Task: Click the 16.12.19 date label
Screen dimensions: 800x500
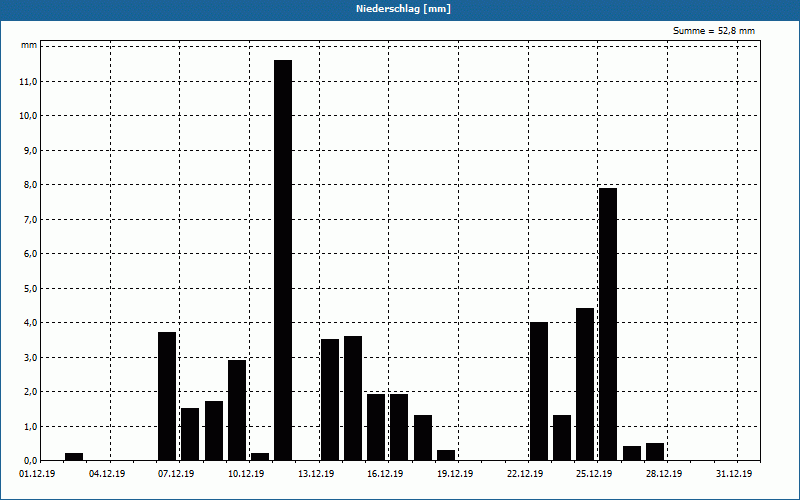Action: pos(385,474)
